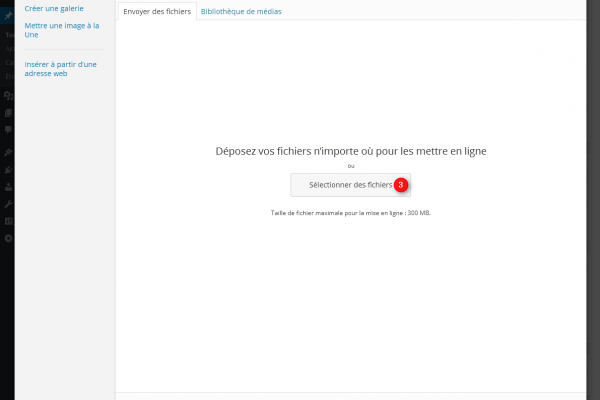Screen dimensions: 600x400
Task: Open Users icon in admin sidebar
Action: pos(8,186)
